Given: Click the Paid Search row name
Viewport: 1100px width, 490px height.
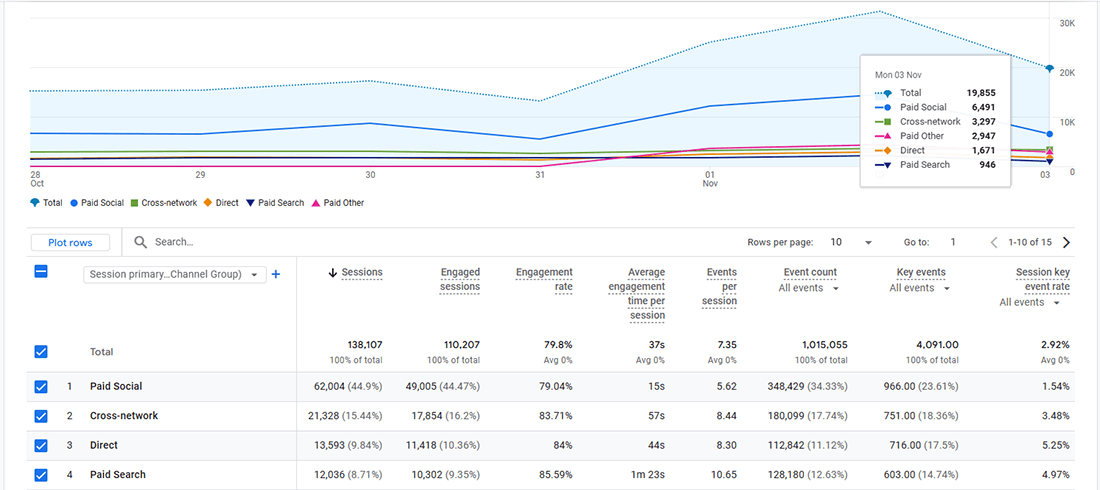Looking at the screenshot, I should click(x=118, y=475).
